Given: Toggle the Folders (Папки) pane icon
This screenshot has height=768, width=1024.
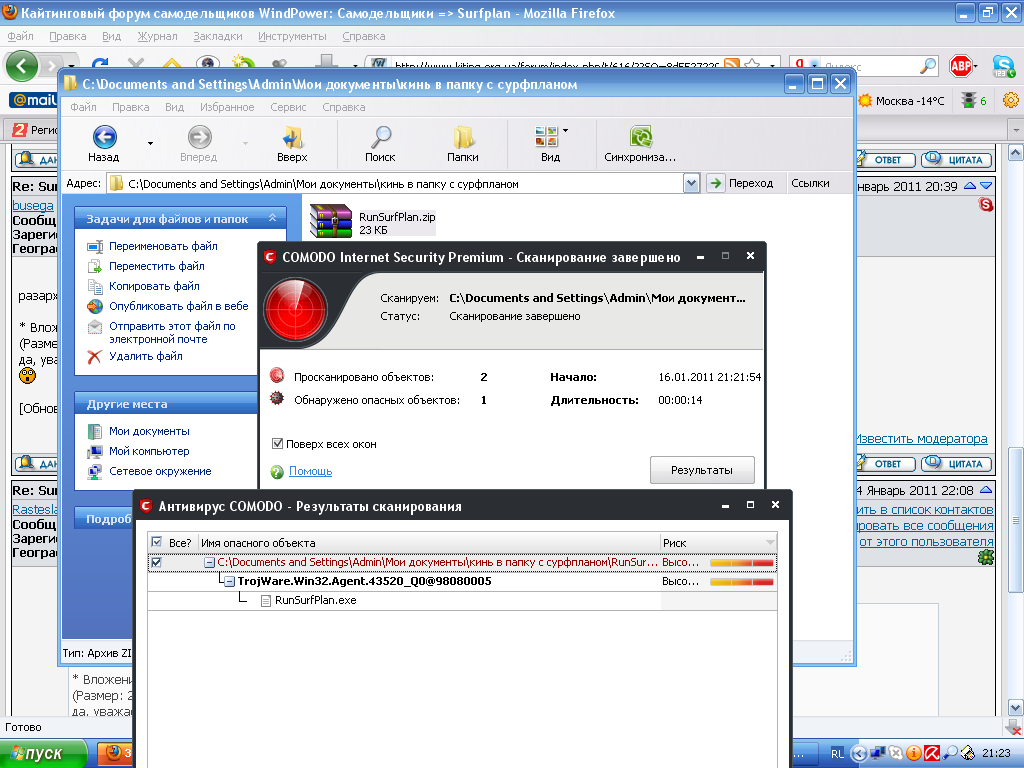Looking at the screenshot, I should tap(463, 137).
